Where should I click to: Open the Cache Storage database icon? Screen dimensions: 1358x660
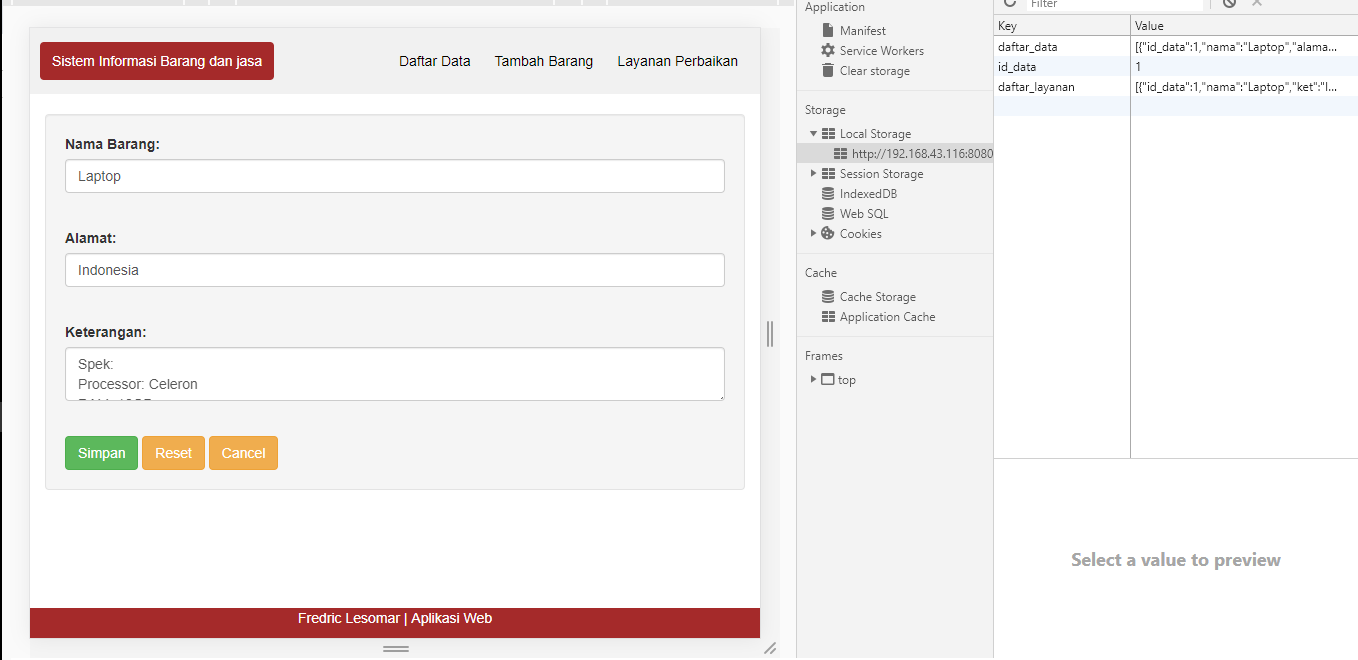click(x=828, y=296)
